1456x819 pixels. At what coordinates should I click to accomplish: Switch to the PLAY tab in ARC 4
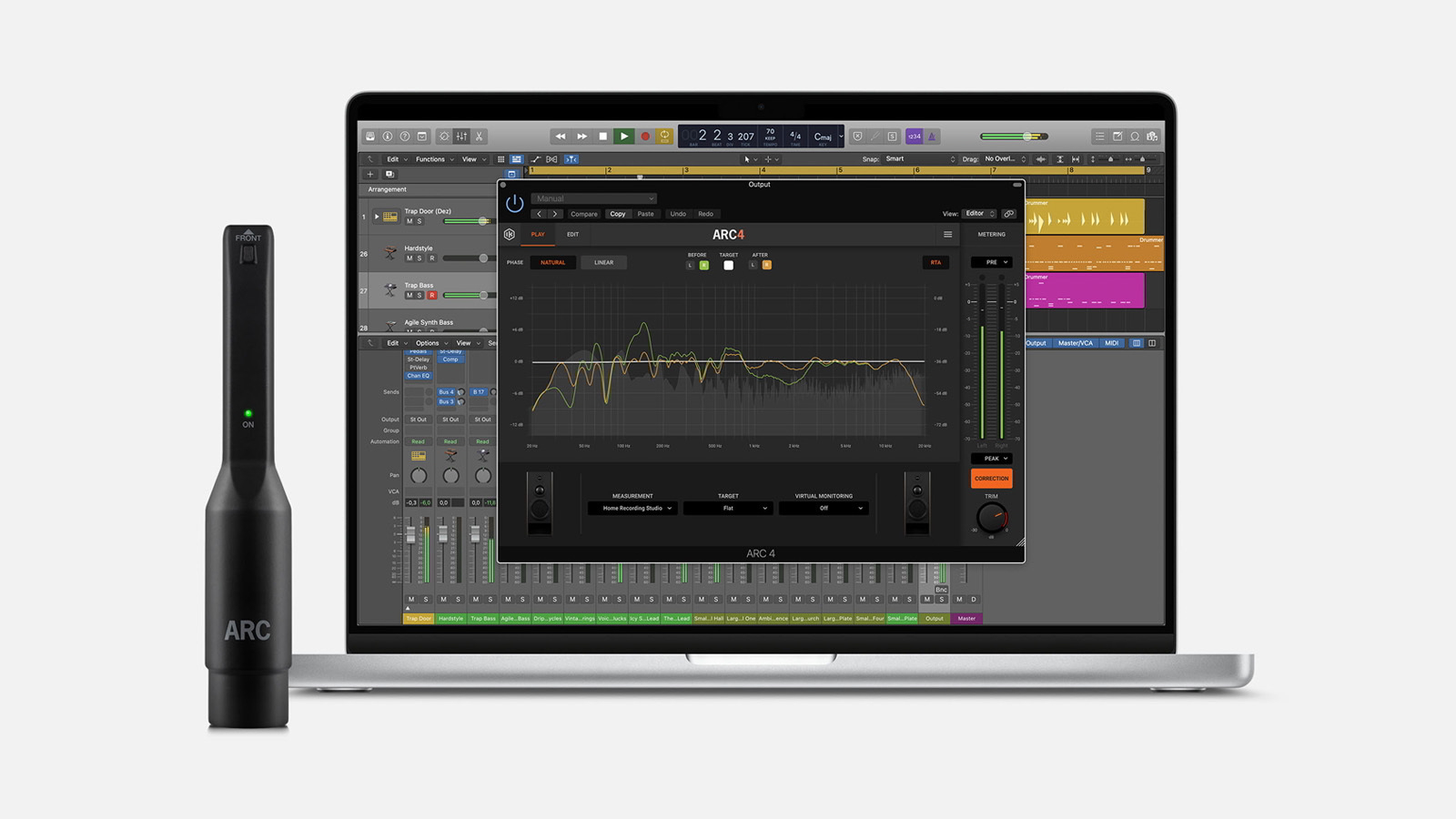(538, 235)
